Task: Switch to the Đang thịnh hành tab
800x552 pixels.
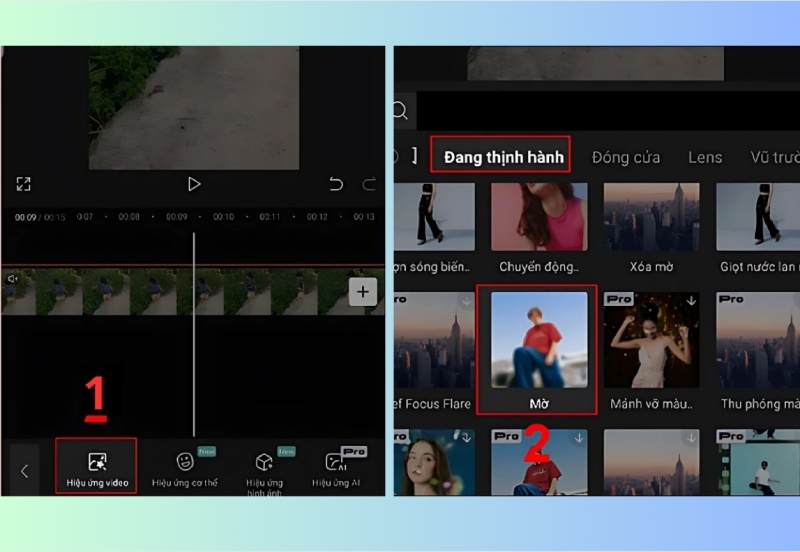Action: [x=501, y=157]
